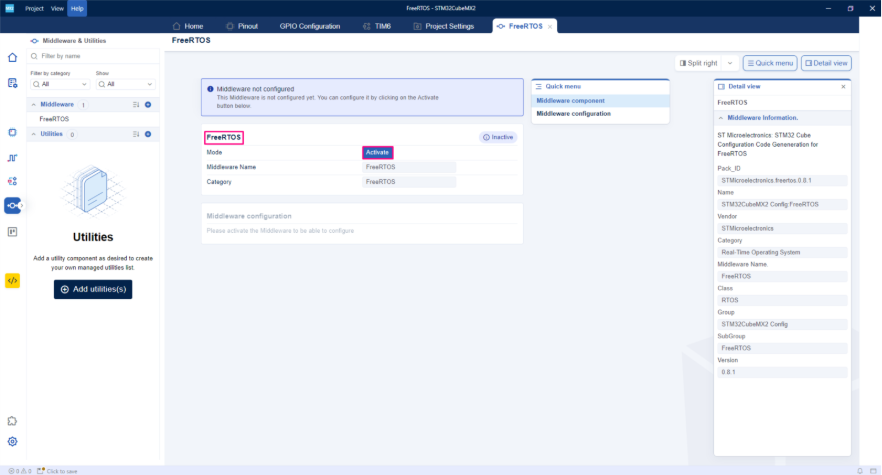
Task: Switch to the Home tab
Action: (188, 26)
